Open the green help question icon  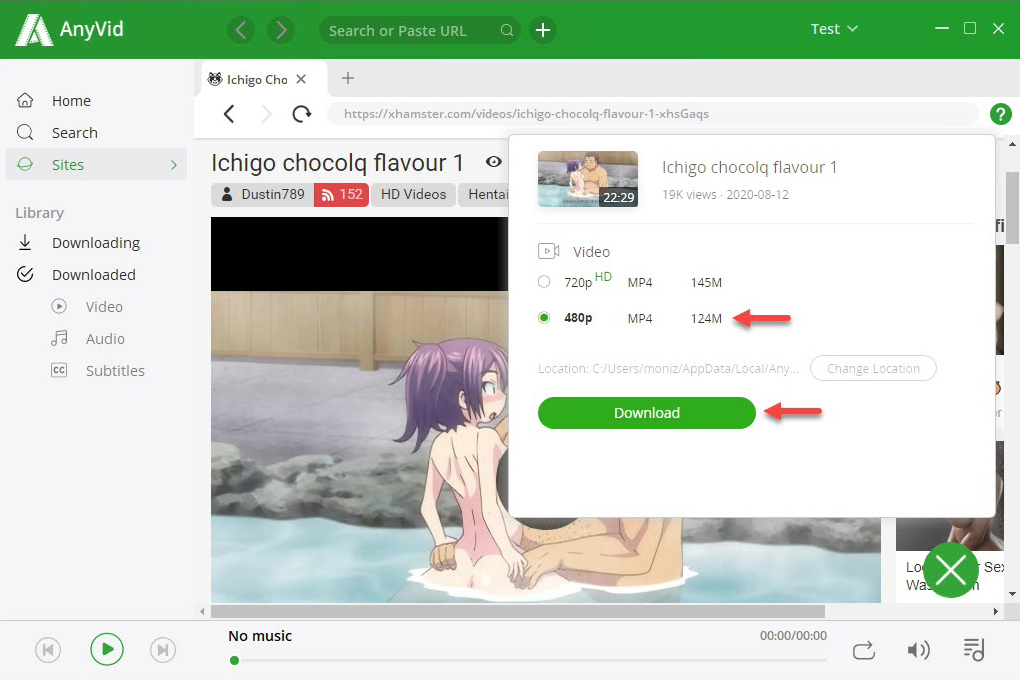(1000, 114)
